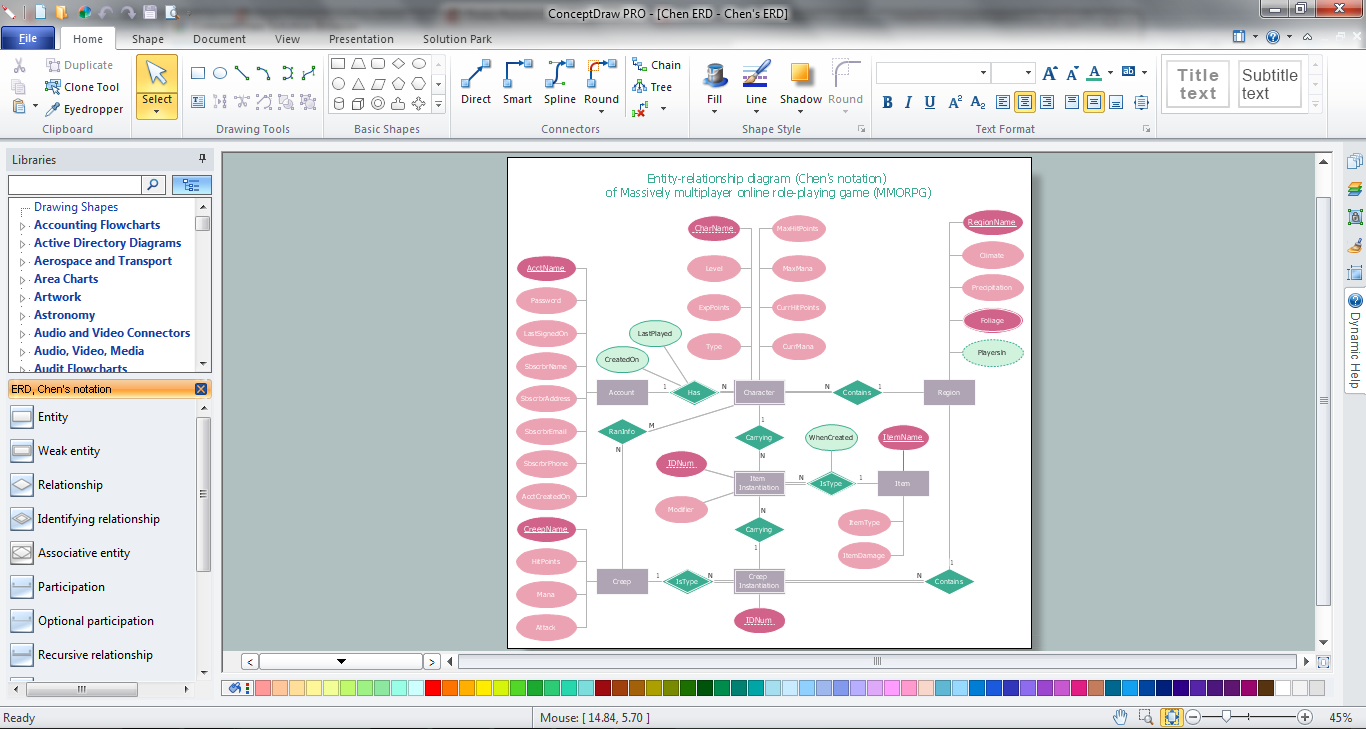The image size is (1366, 729).
Task: Pick the bright red color swatch
Action: [x=432, y=688]
